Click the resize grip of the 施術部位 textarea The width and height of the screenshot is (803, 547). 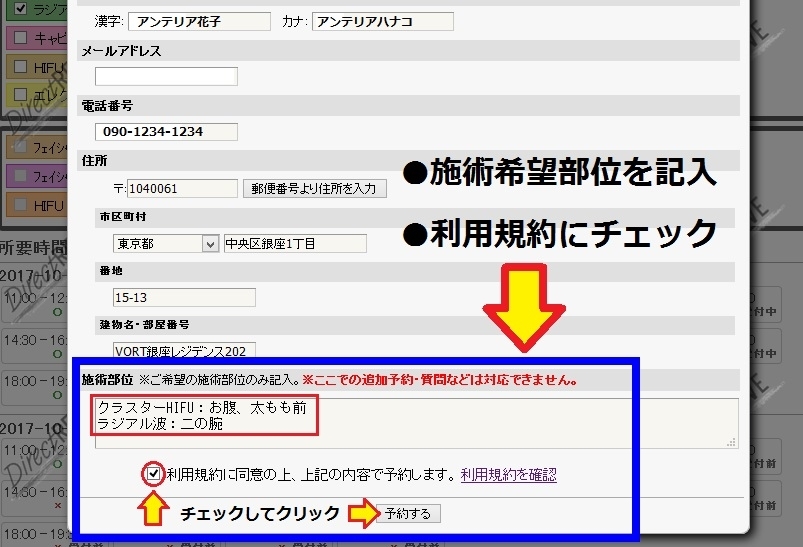click(x=732, y=442)
